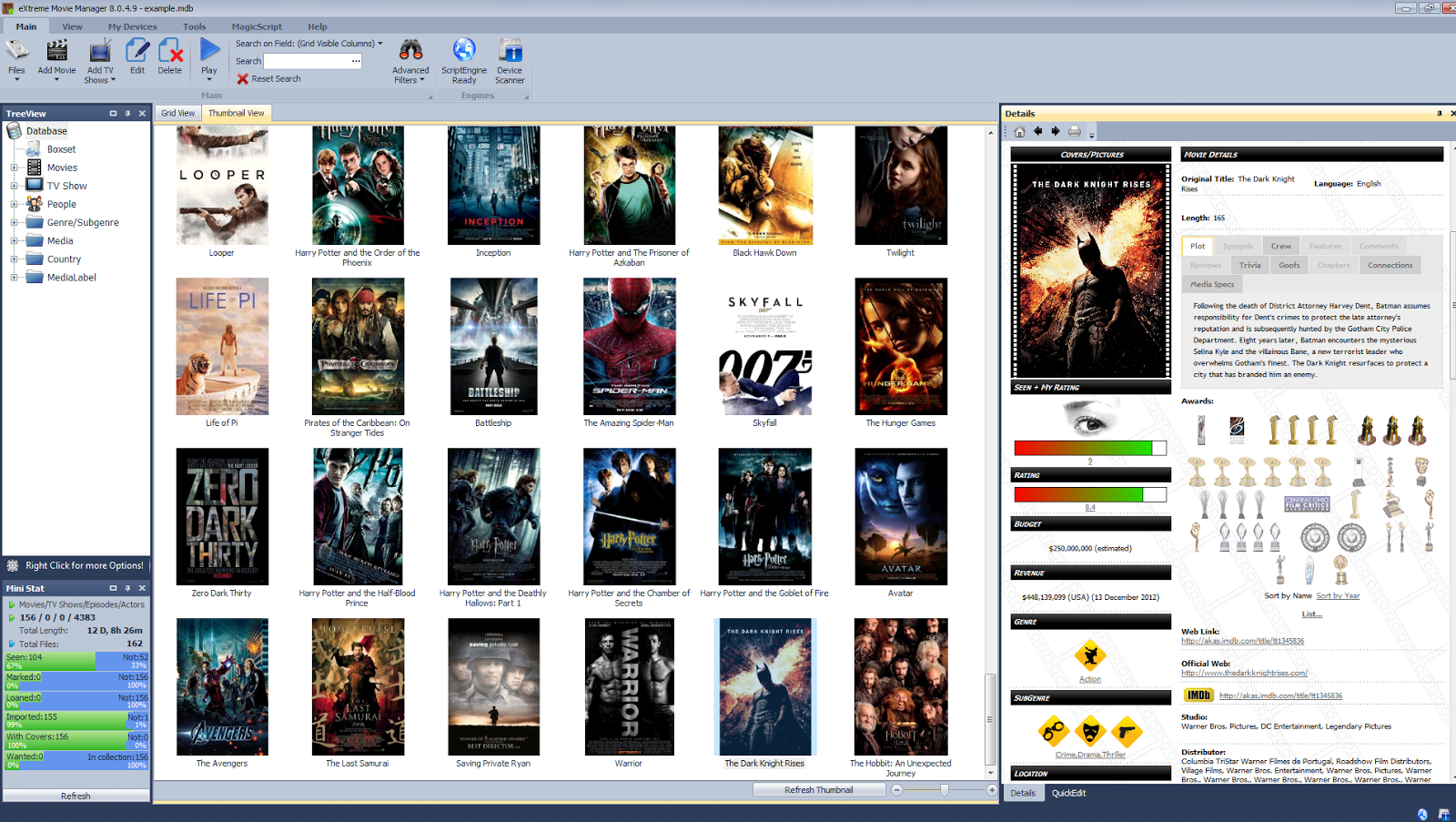Click the Reset Search red X
1456x822 pixels.
pyautogui.click(x=243, y=79)
